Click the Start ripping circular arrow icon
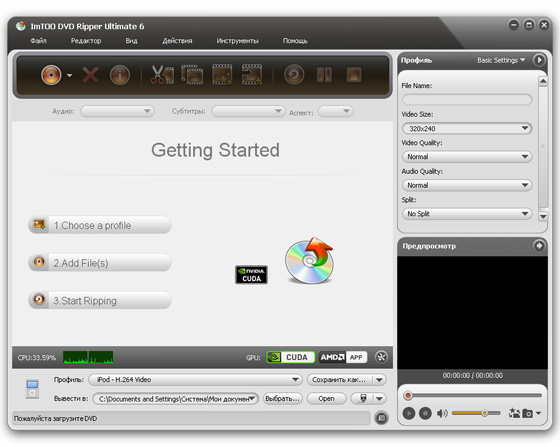This screenshot has width=560, height=447. [294, 75]
